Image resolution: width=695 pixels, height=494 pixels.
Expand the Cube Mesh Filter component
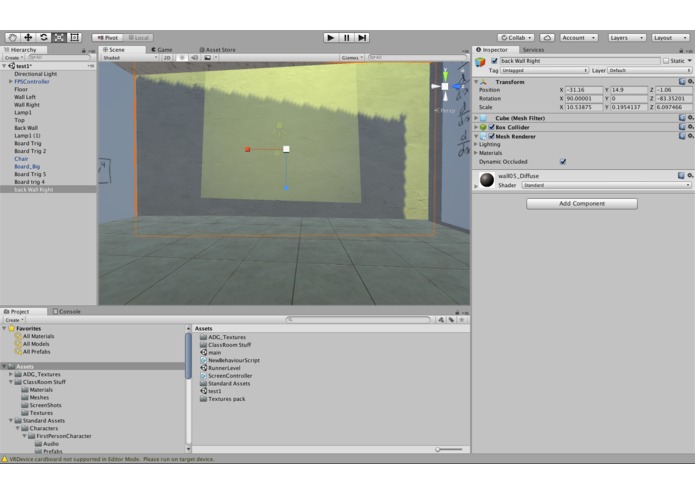pyautogui.click(x=476, y=118)
